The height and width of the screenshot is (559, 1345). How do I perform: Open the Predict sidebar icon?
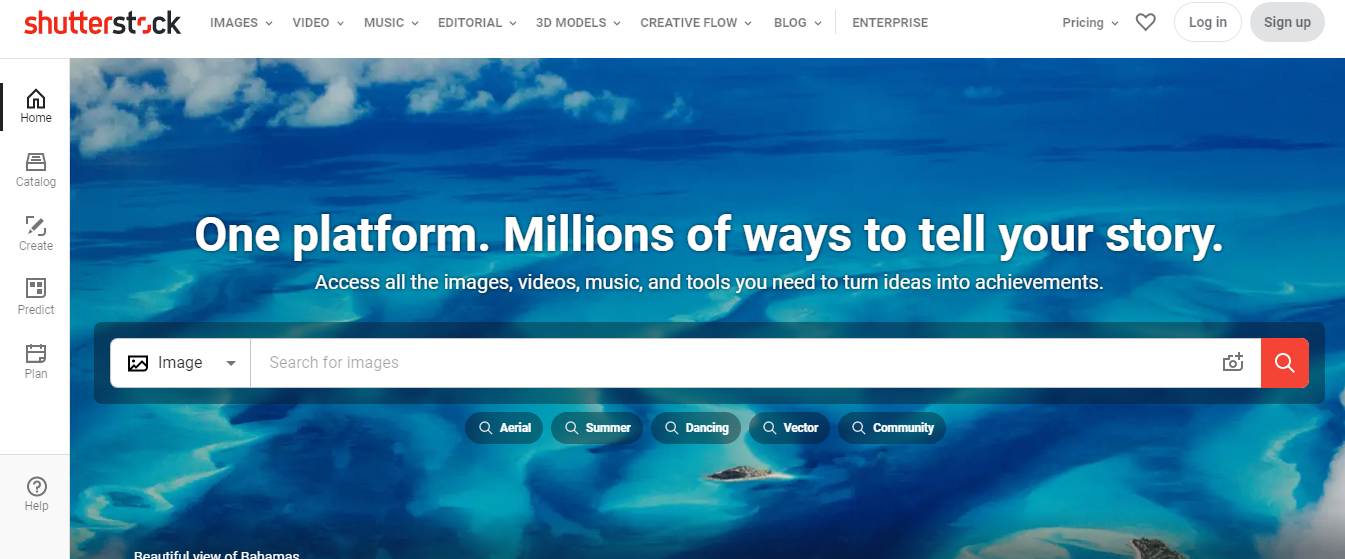click(x=36, y=289)
